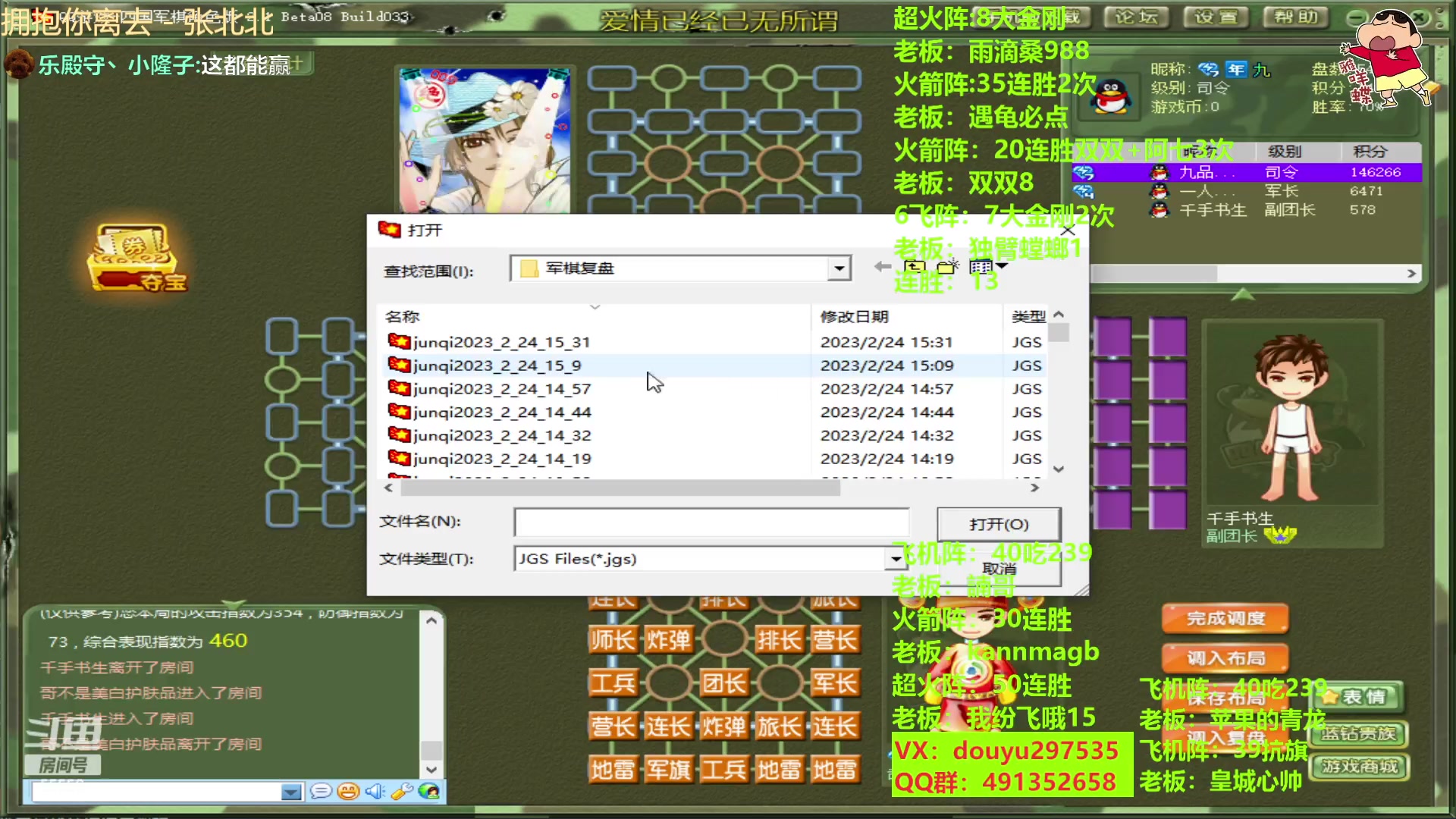Click the 团长 chess piece
Image resolution: width=1456 pixels, height=819 pixels.
[723, 684]
